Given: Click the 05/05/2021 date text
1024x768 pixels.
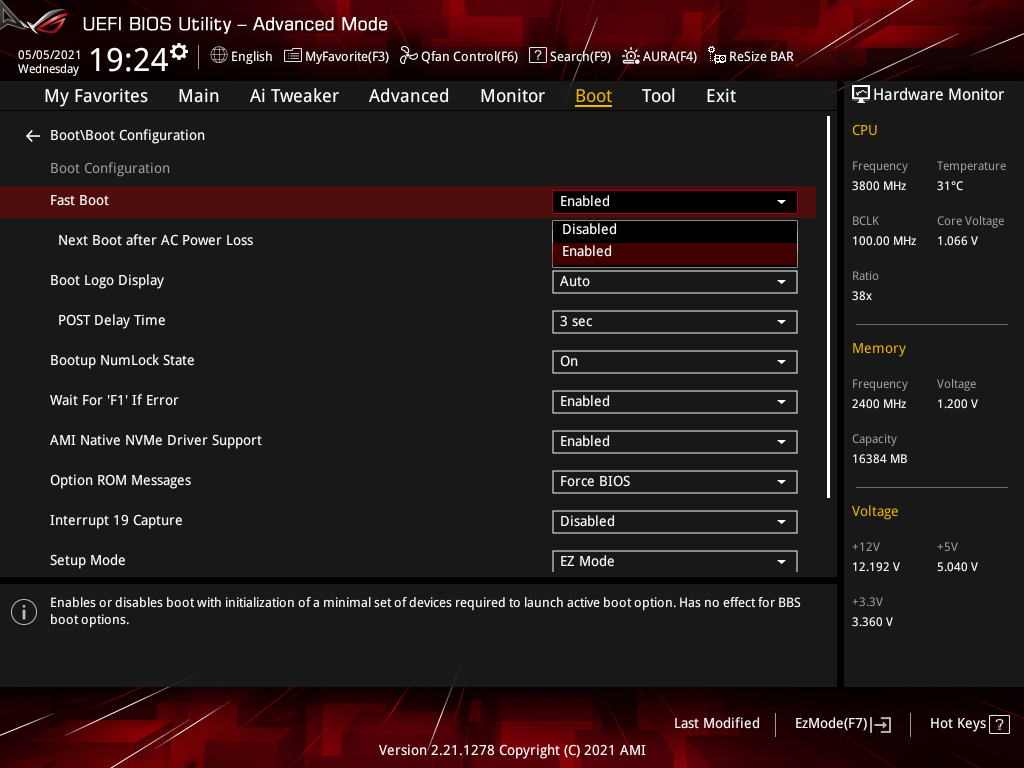Looking at the screenshot, I should [49, 54].
